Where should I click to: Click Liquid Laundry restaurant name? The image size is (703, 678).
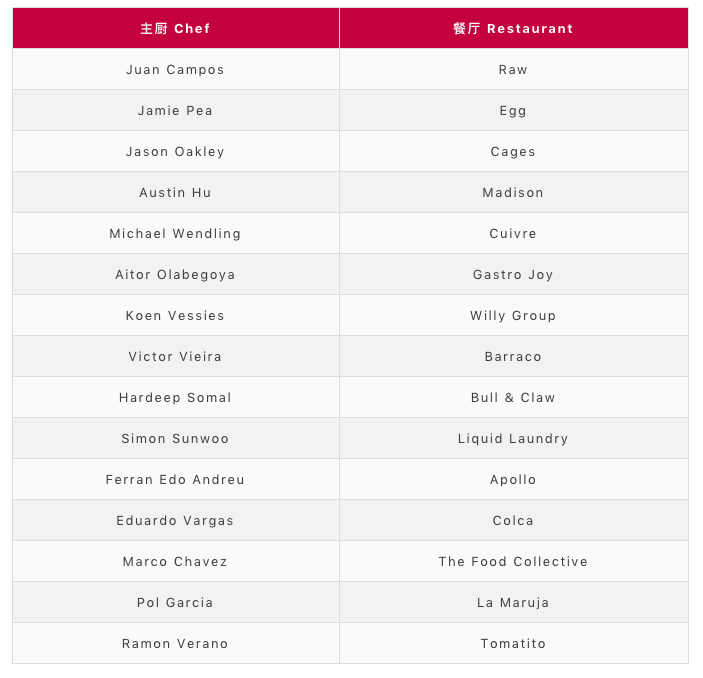coord(513,439)
